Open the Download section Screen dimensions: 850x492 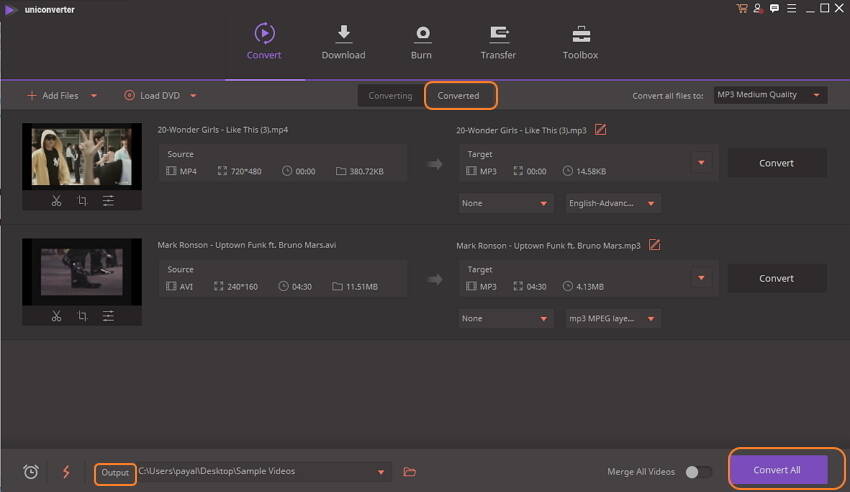tap(343, 42)
